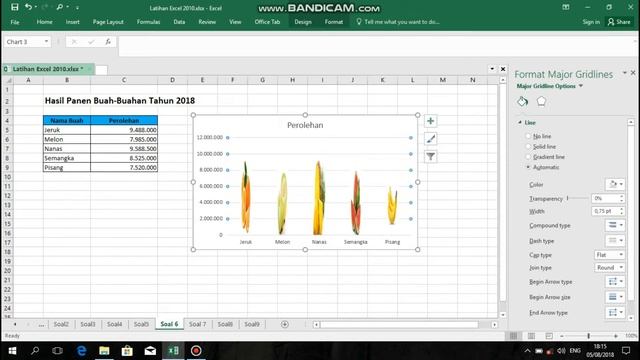The width and height of the screenshot is (640, 360).
Task: Click the enter checkmark in formula bar
Action: click(91, 42)
